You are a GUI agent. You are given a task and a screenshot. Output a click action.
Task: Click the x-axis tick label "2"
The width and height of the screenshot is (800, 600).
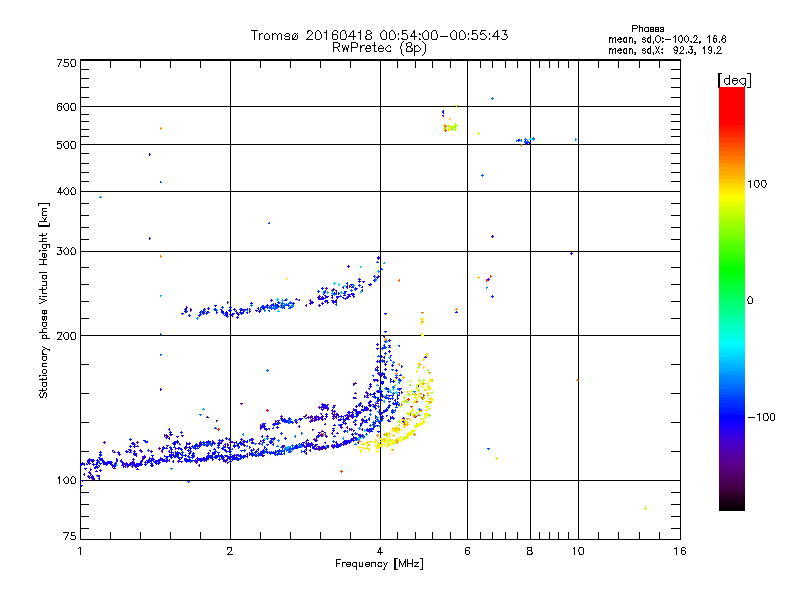[230, 551]
